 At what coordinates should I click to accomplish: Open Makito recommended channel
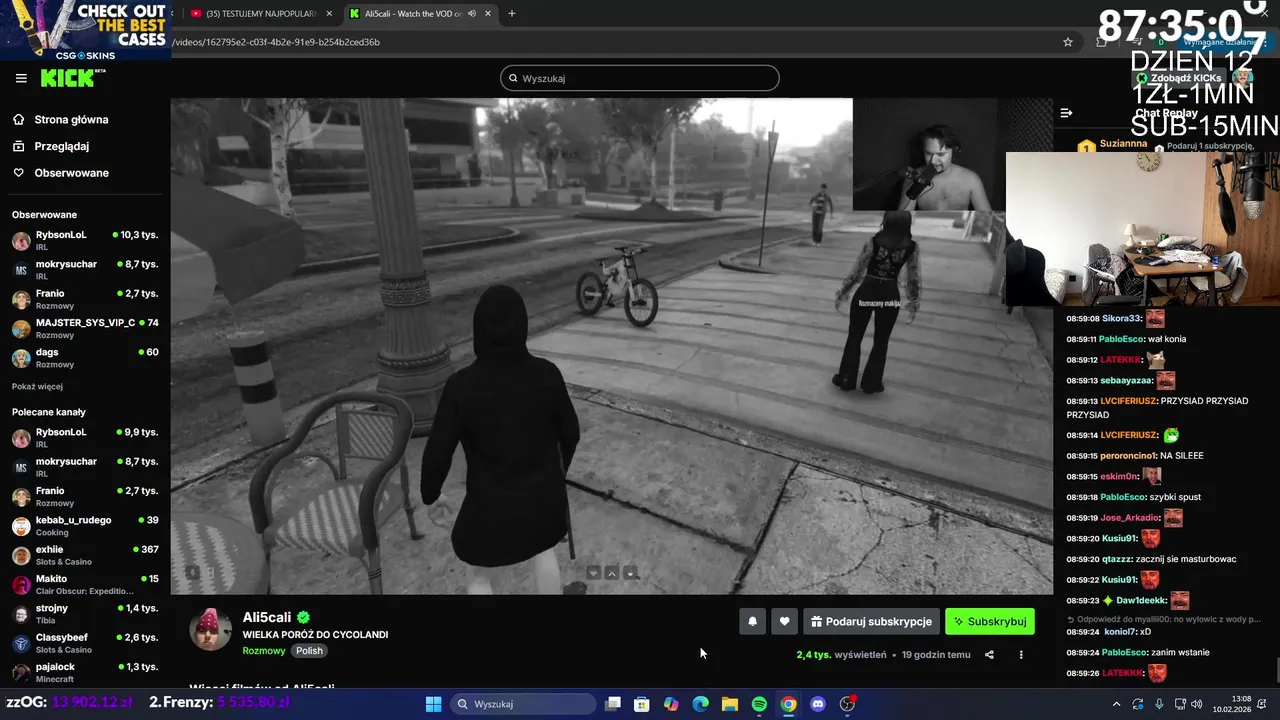(85, 584)
